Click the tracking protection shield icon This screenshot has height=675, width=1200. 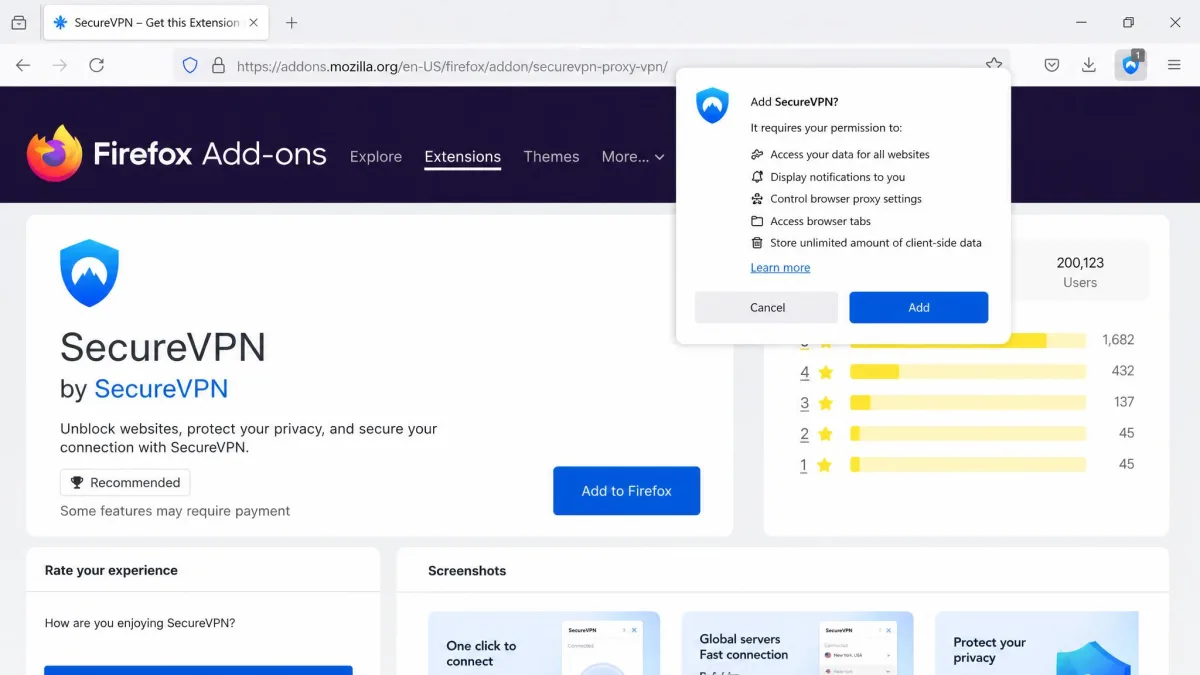pos(190,66)
